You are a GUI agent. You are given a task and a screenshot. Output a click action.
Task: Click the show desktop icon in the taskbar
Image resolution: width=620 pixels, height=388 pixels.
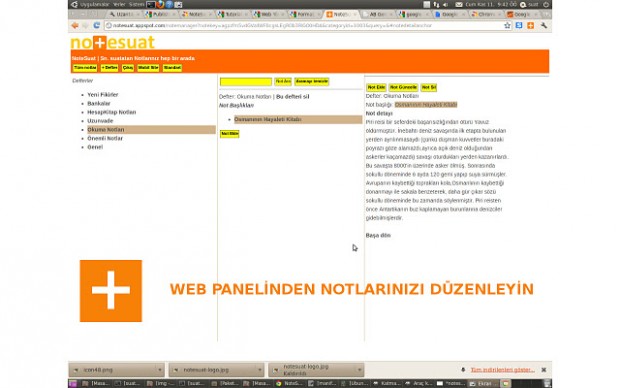coord(73,383)
